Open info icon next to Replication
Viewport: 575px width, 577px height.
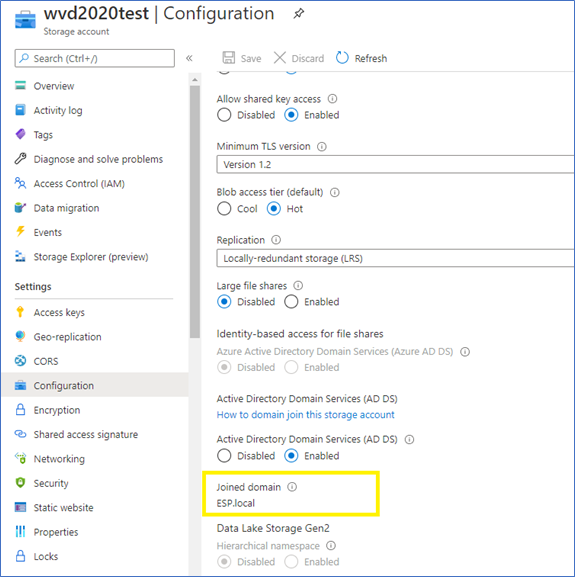tap(276, 240)
